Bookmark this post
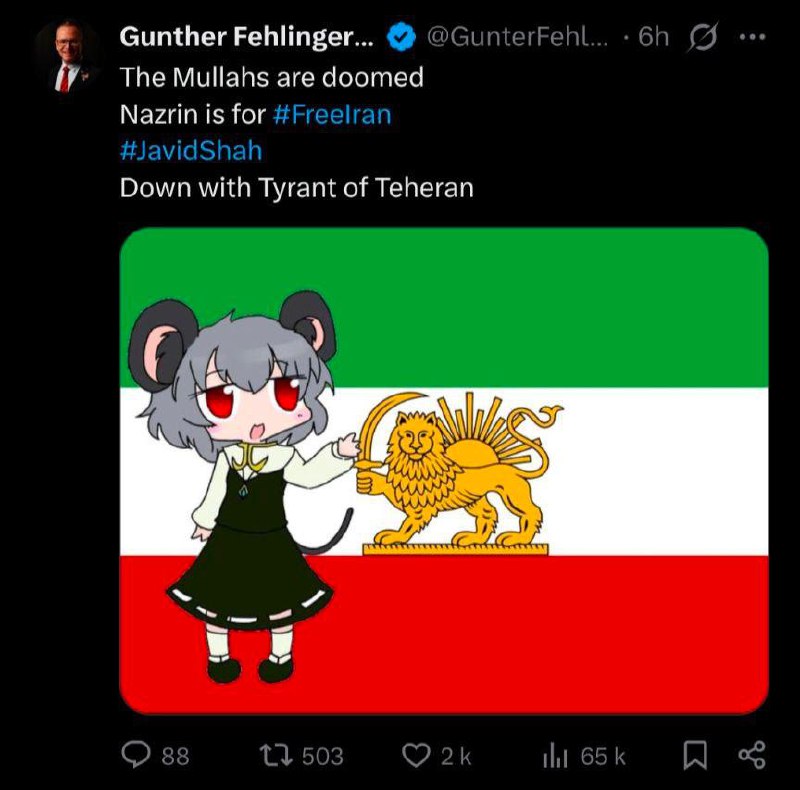This screenshot has height=790, width=800. coord(695,756)
